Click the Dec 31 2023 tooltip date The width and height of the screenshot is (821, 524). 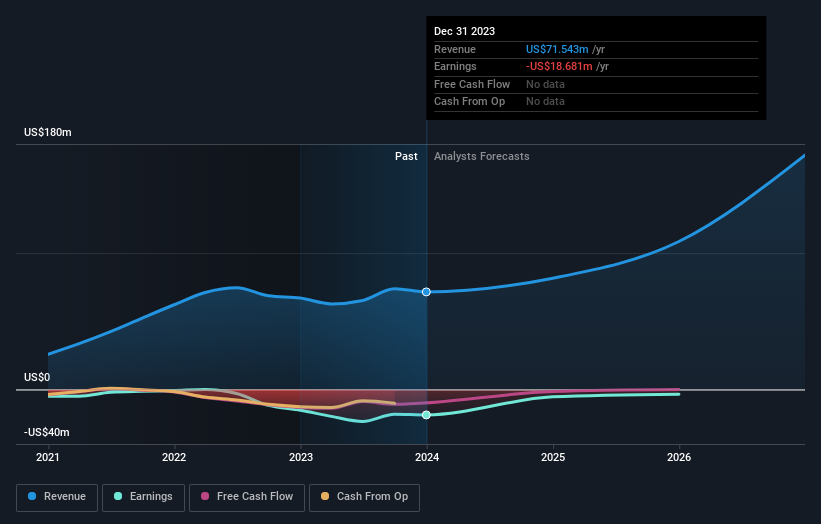click(464, 31)
